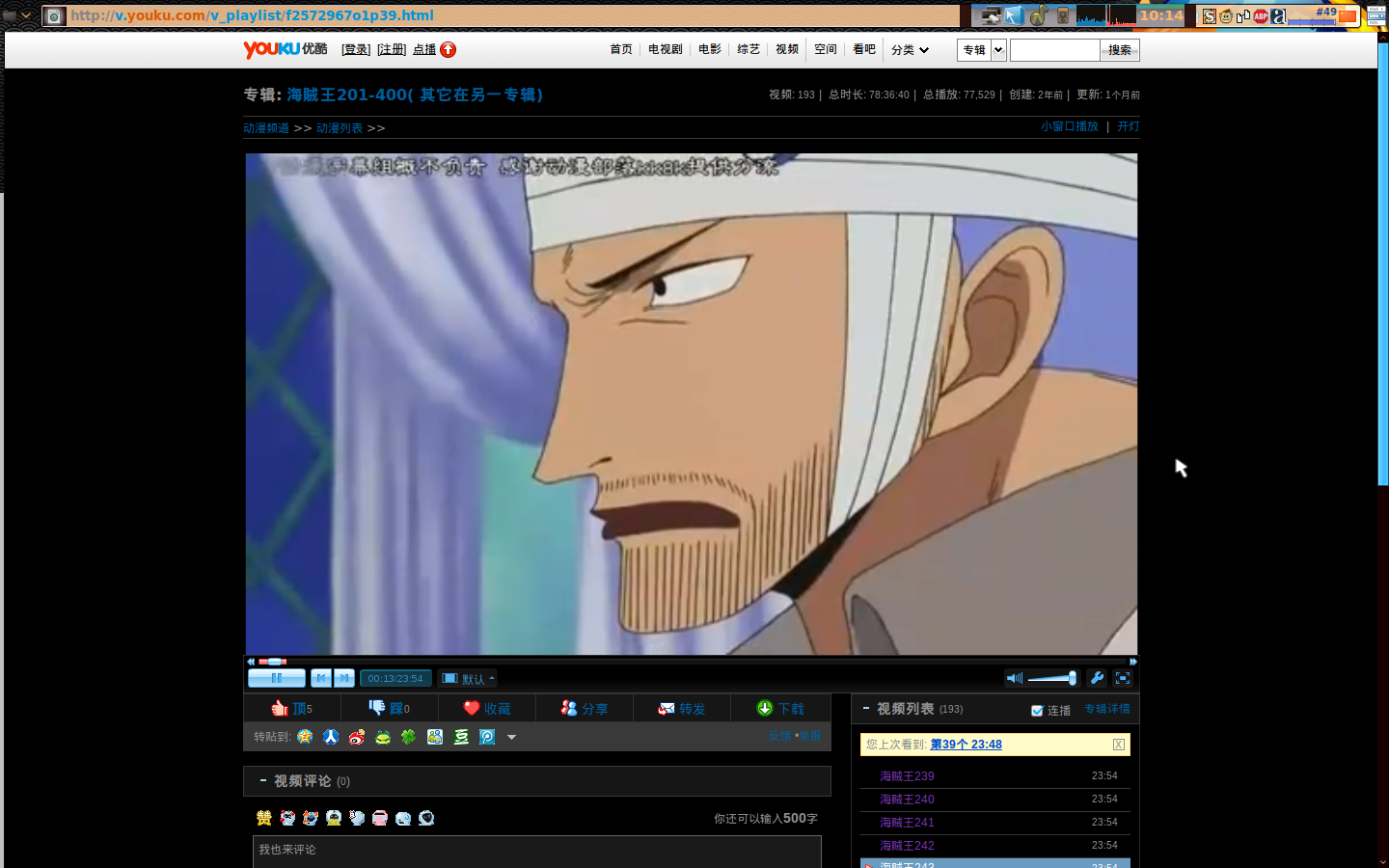Click the 转发 forward button
The image size is (1389, 868).
pyautogui.click(x=682, y=708)
